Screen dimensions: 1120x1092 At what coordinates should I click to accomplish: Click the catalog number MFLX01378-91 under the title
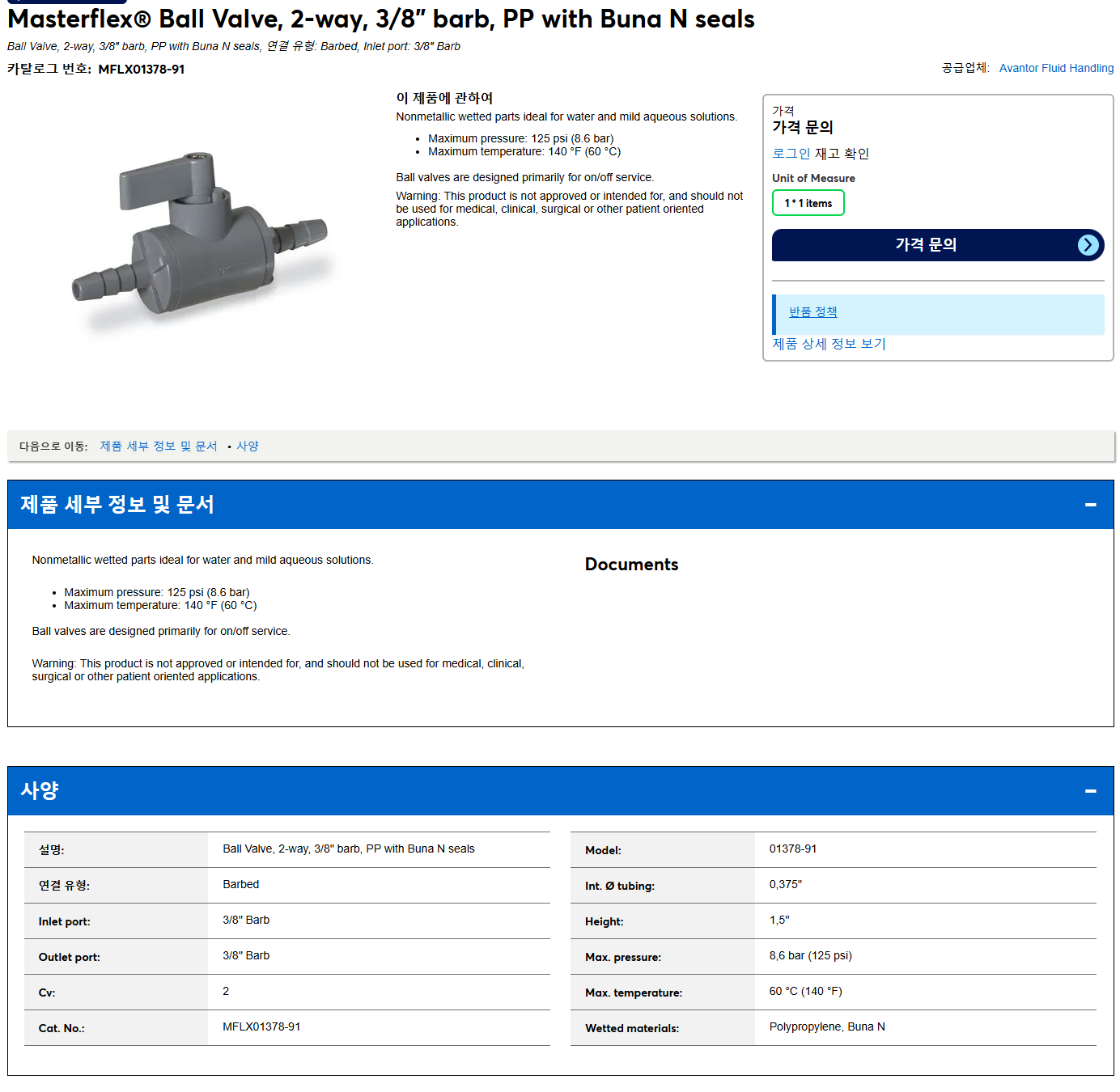click(x=142, y=70)
